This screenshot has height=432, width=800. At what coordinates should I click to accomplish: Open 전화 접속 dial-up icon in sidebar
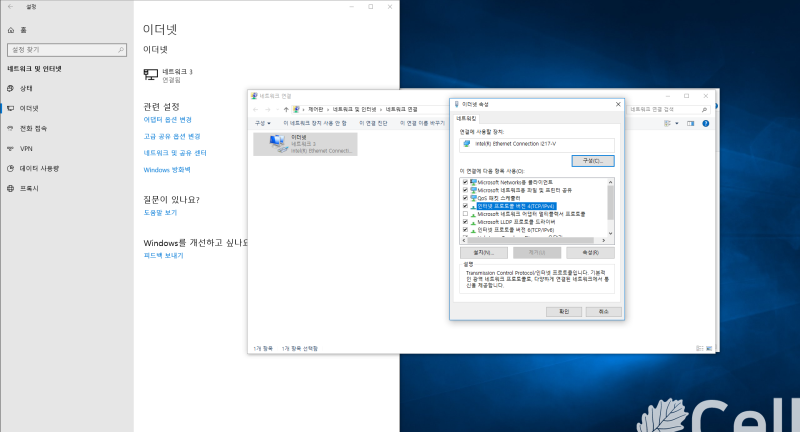click(11, 129)
